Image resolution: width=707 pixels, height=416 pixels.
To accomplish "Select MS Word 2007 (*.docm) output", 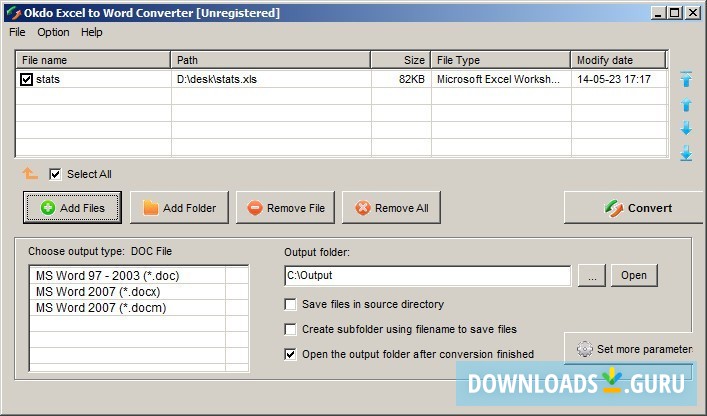I will point(127,308).
